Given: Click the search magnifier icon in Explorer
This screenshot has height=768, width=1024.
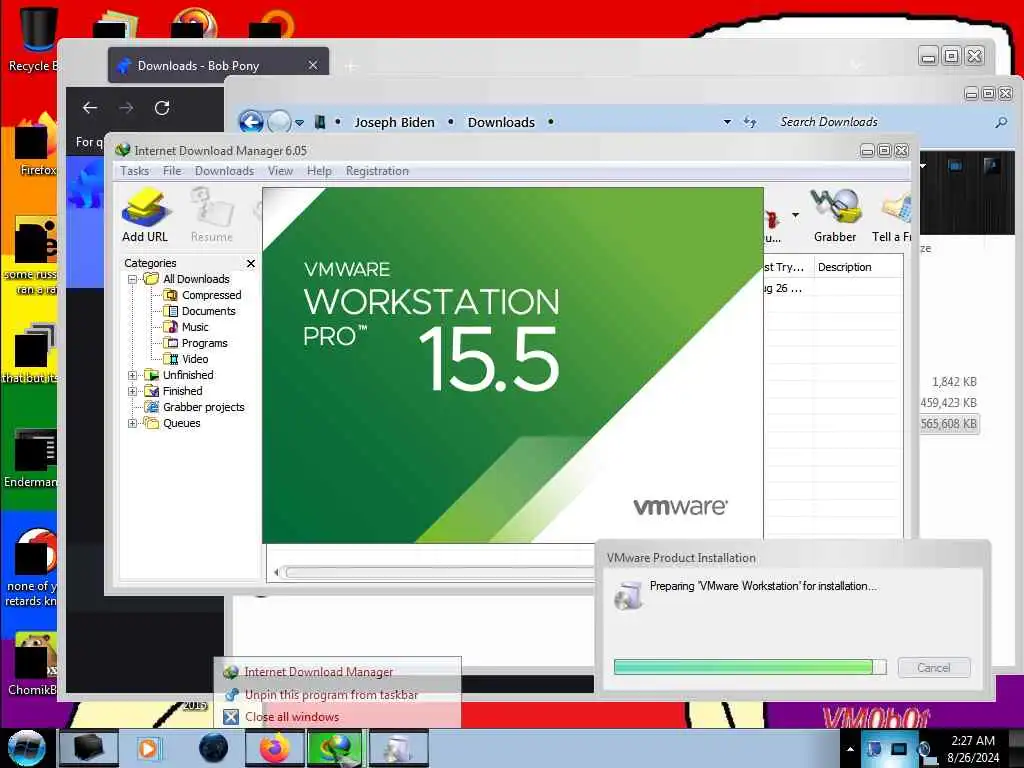Looking at the screenshot, I should 1001,122.
